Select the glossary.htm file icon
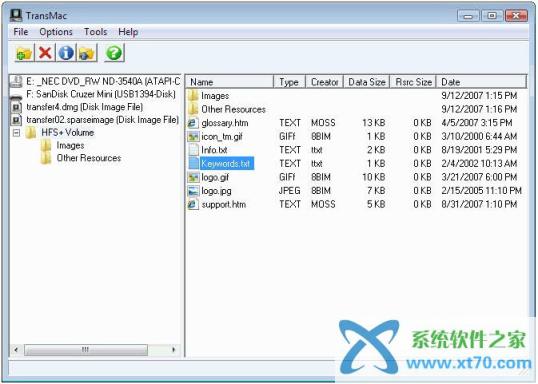 (193, 123)
